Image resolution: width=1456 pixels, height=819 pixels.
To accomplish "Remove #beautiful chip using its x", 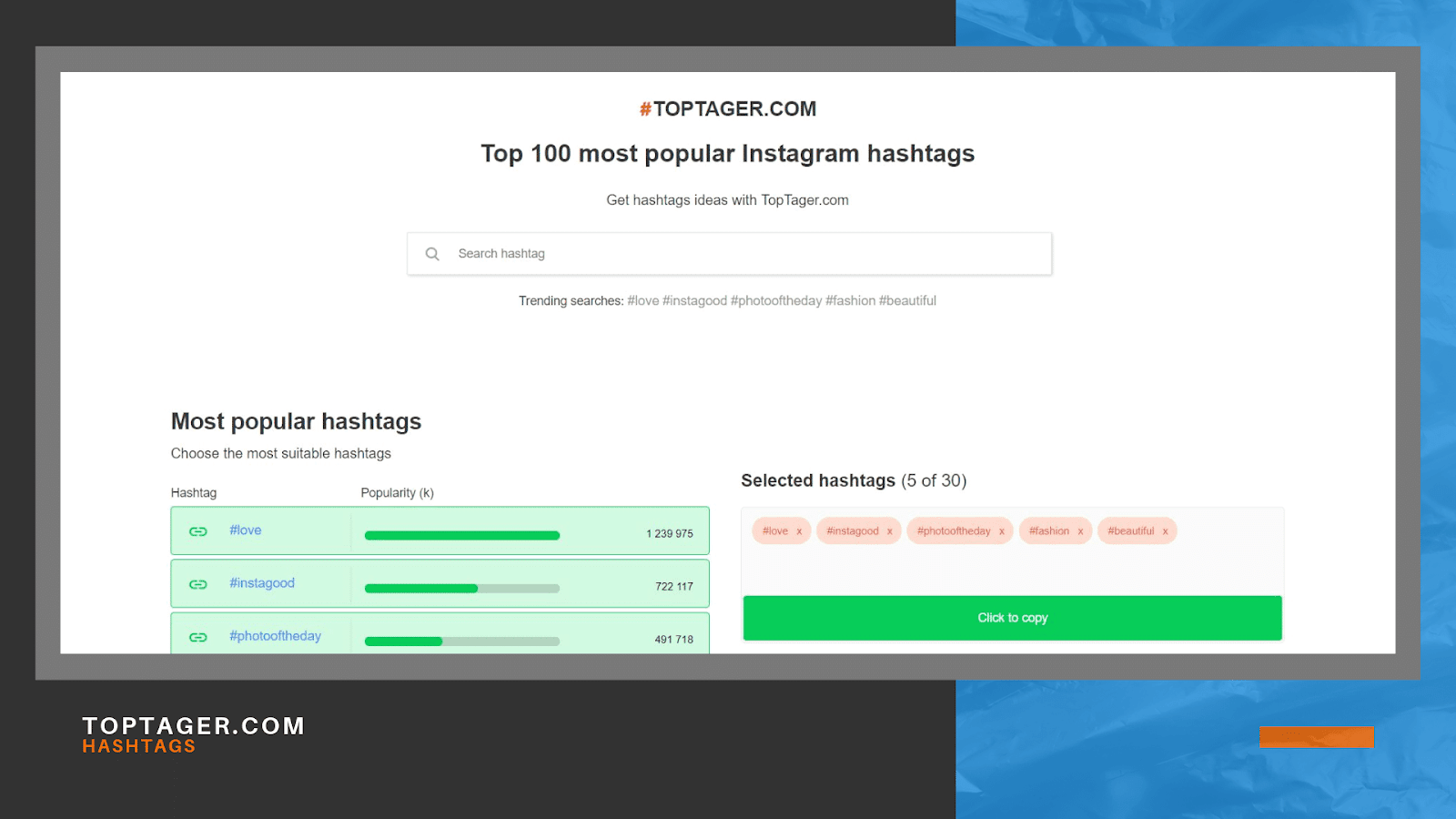I will [1165, 531].
